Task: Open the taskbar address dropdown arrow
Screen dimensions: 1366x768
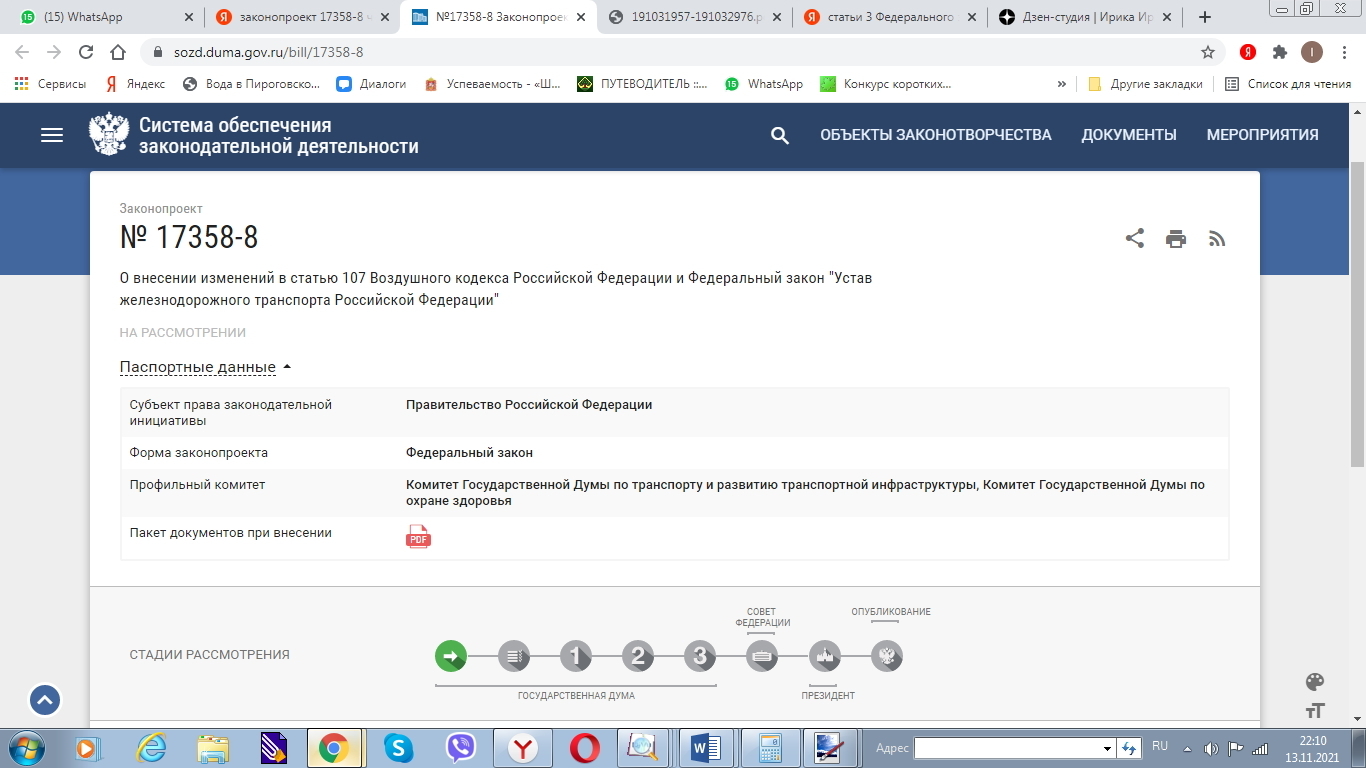Action: (x=1107, y=749)
